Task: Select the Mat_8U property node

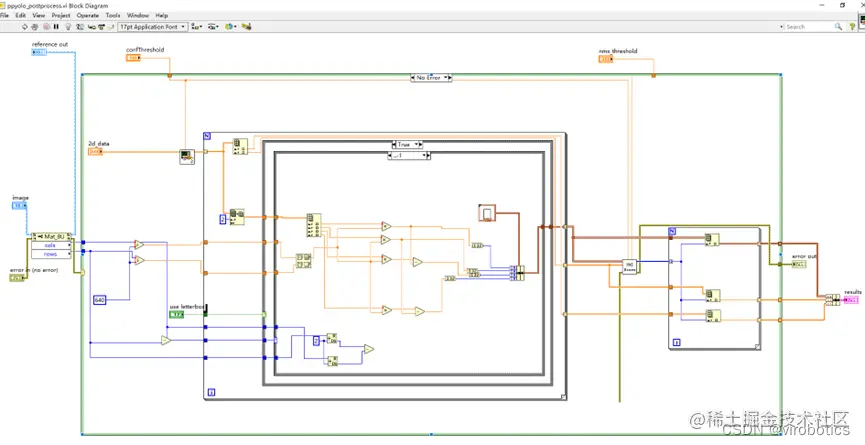Action: click(51, 236)
